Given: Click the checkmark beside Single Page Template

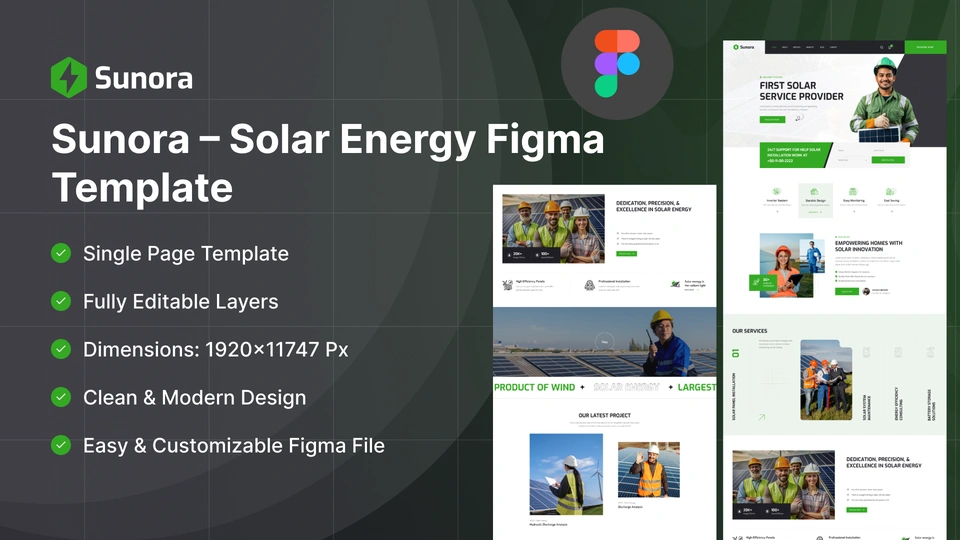Looking at the screenshot, I should pyautogui.click(x=61, y=253).
